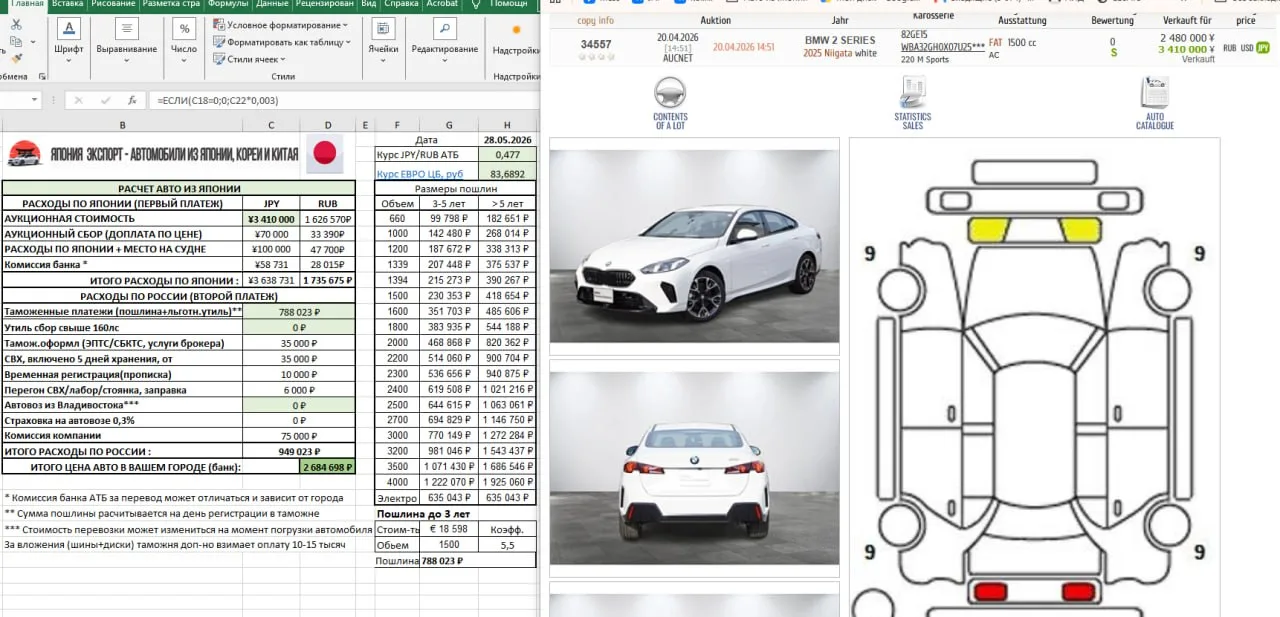
Task: Click the first rating star under lot 34557
Action: (582, 57)
